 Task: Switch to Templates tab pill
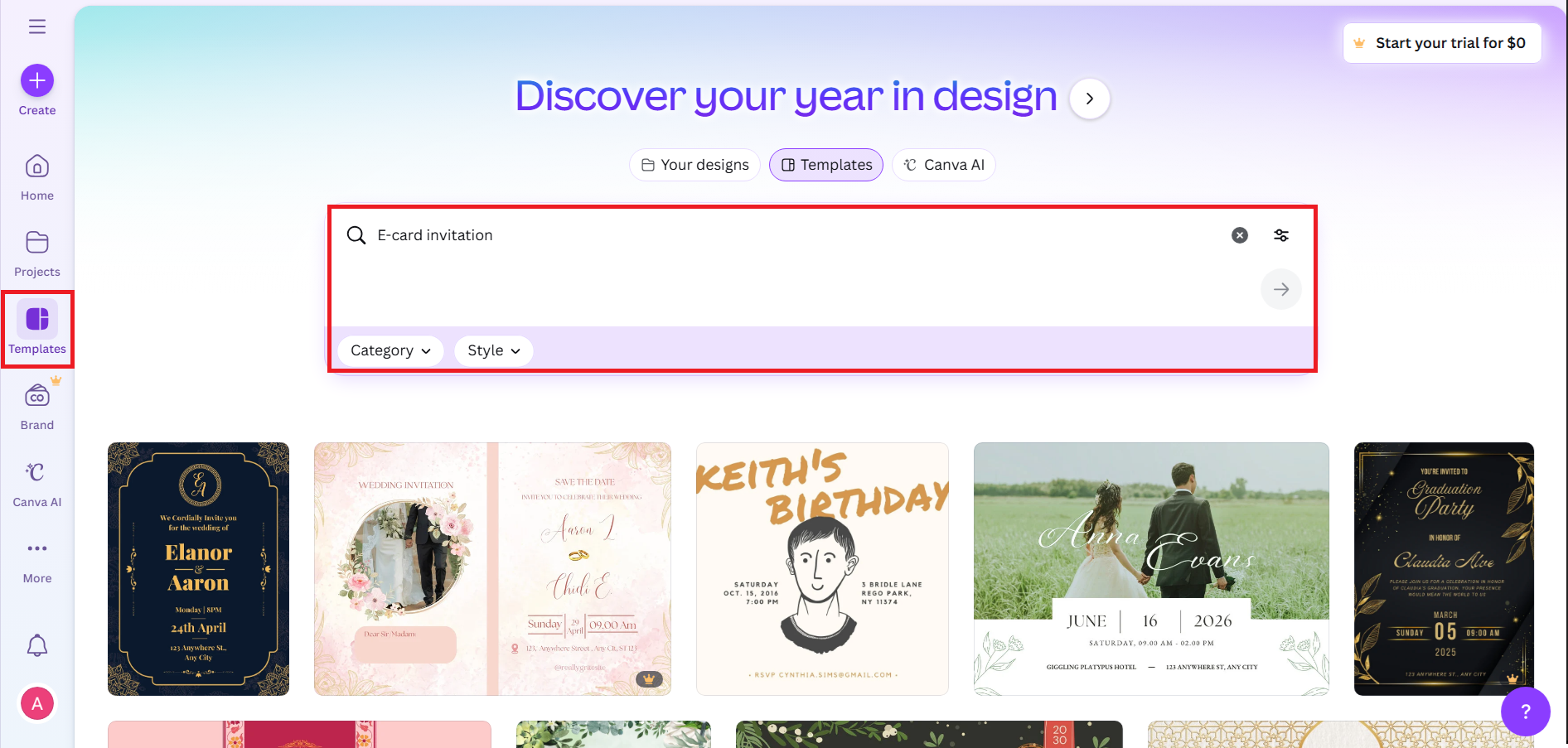[826, 165]
